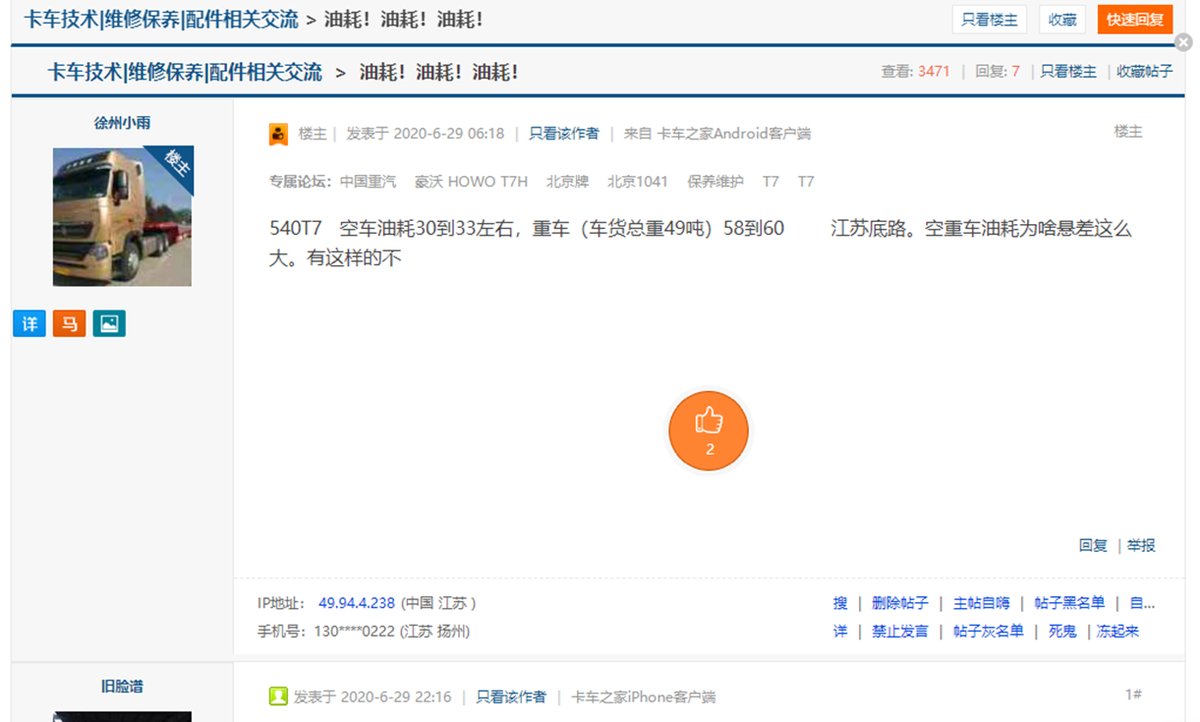Open the 中国重汽 forum tag
The height and width of the screenshot is (722, 1200).
point(368,181)
